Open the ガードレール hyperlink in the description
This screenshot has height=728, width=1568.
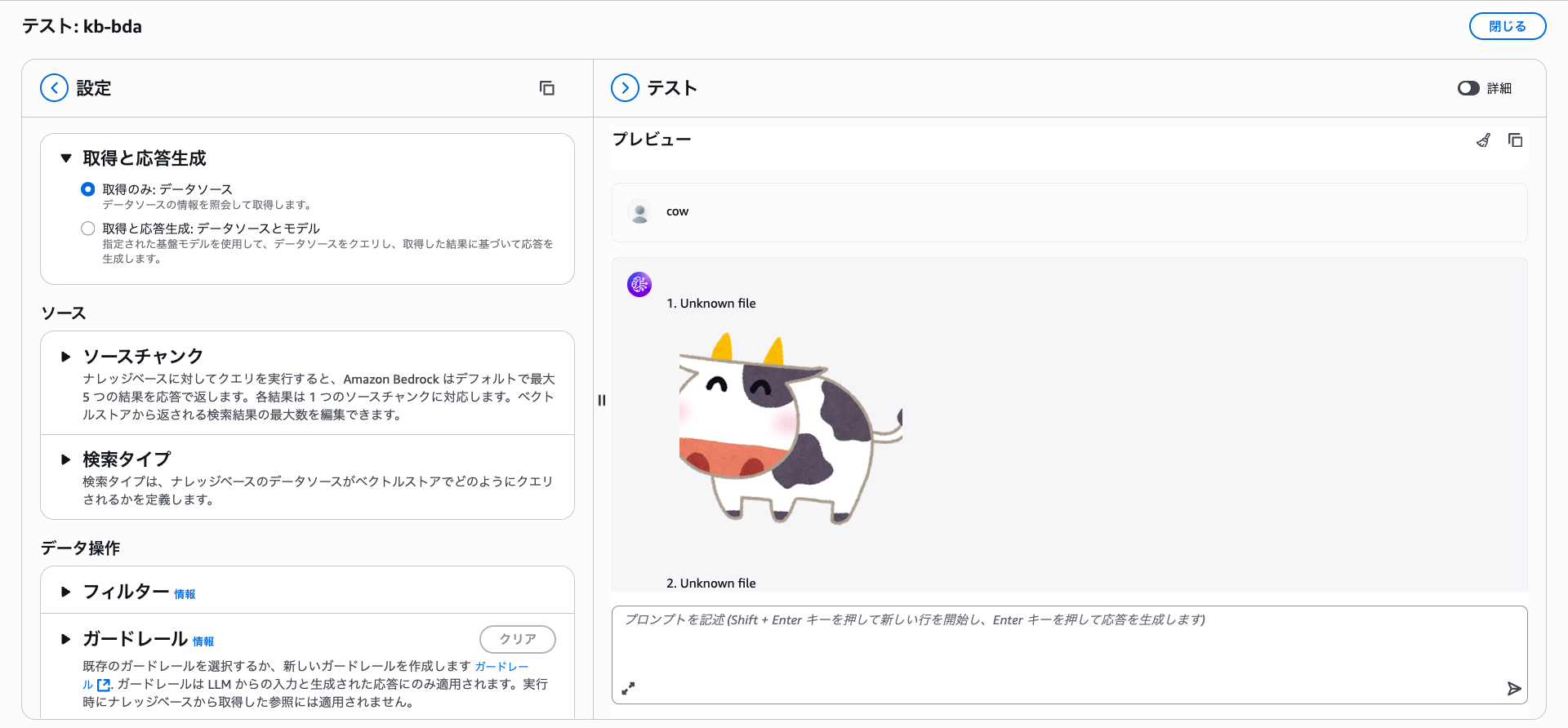(501, 667)
